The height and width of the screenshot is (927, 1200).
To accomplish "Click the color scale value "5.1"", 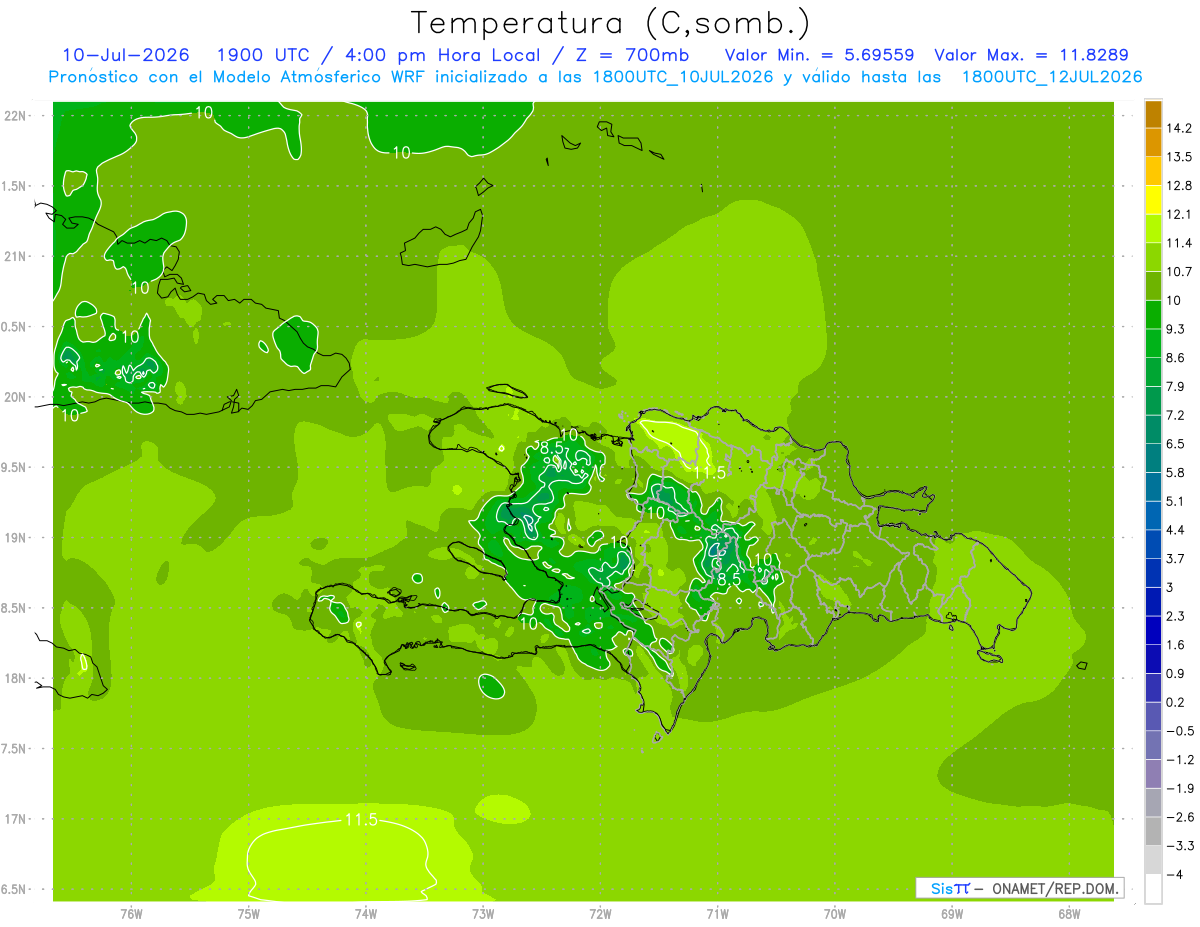I will [x=1177, y=501].
